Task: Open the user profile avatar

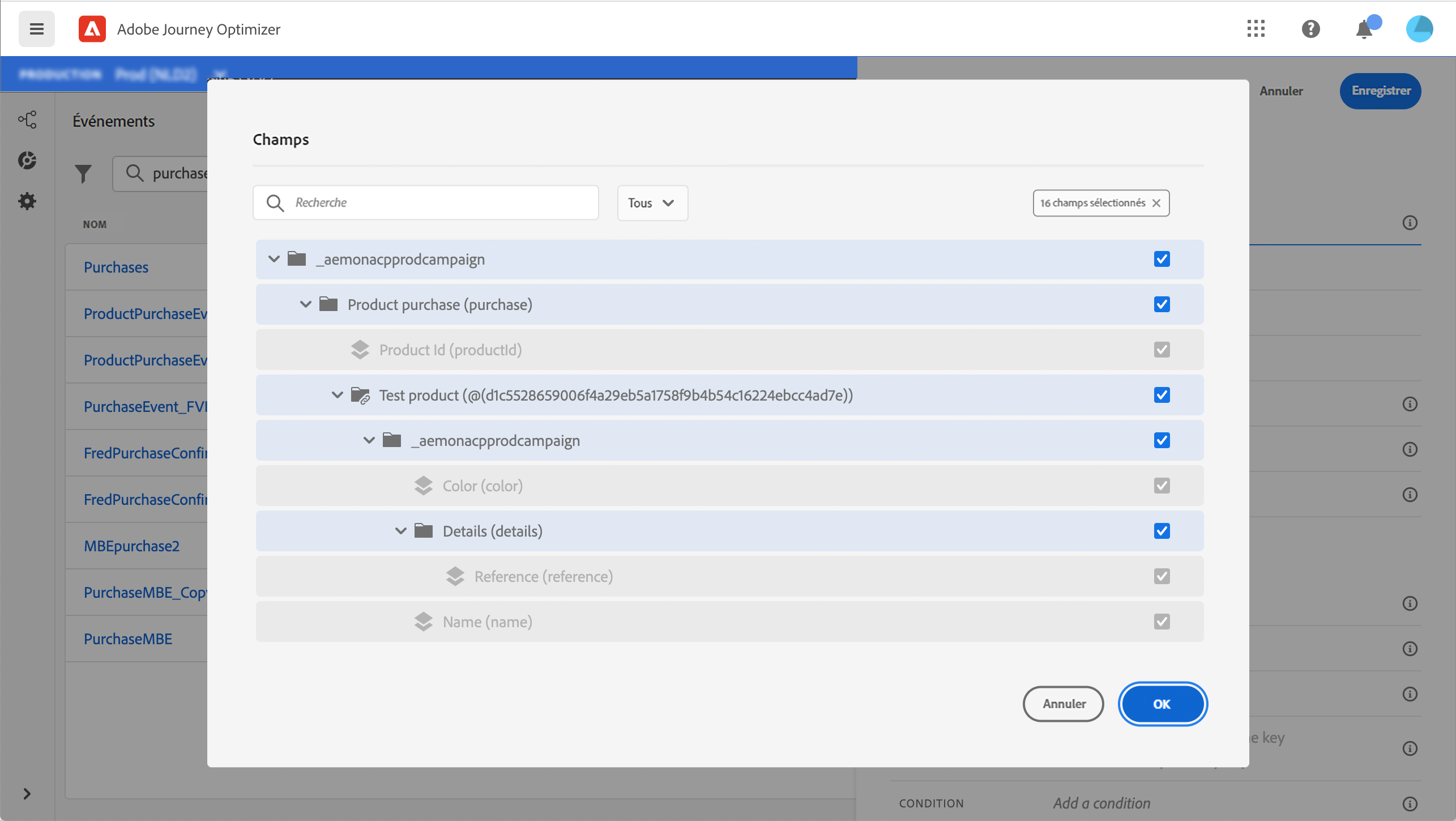Action: (1419, 29)
